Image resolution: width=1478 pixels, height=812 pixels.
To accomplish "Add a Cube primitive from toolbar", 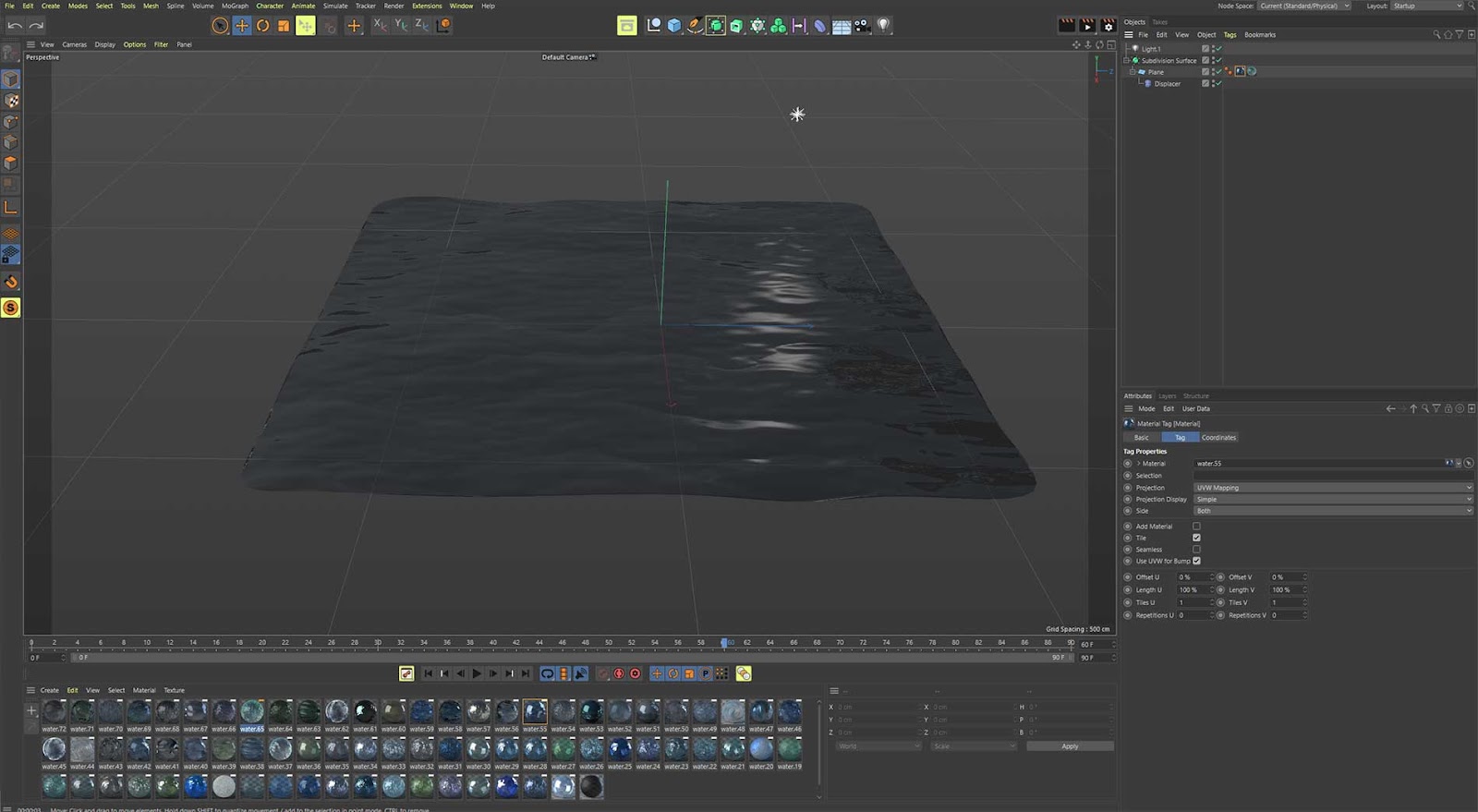I will [674, 26].
